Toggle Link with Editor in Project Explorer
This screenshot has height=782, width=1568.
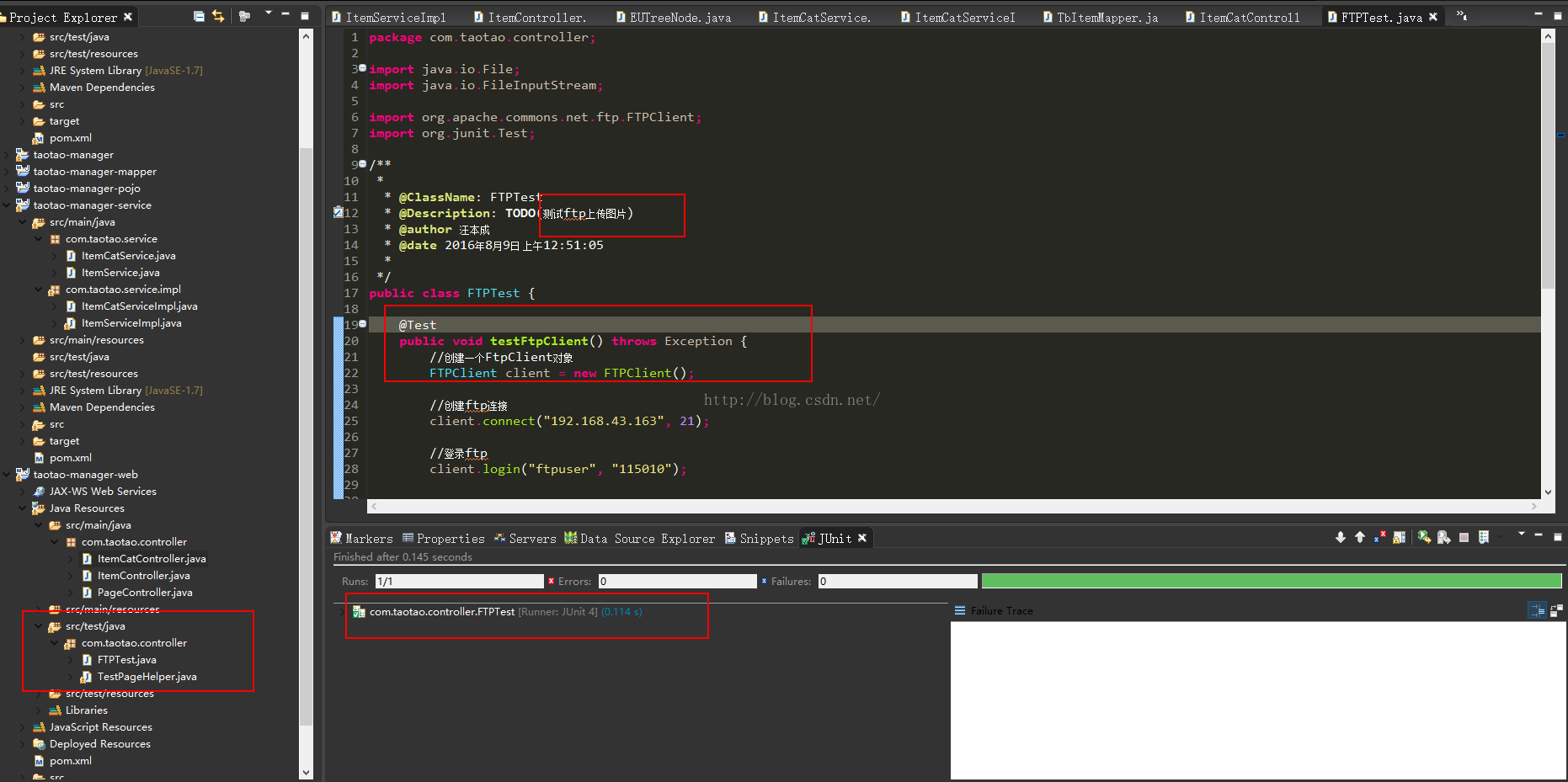(x=218, y=16)
